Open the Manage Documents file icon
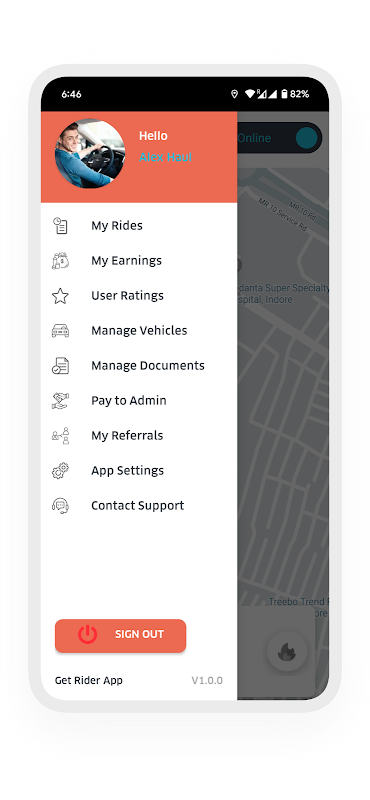370x800 pixels. coord(60,366)
